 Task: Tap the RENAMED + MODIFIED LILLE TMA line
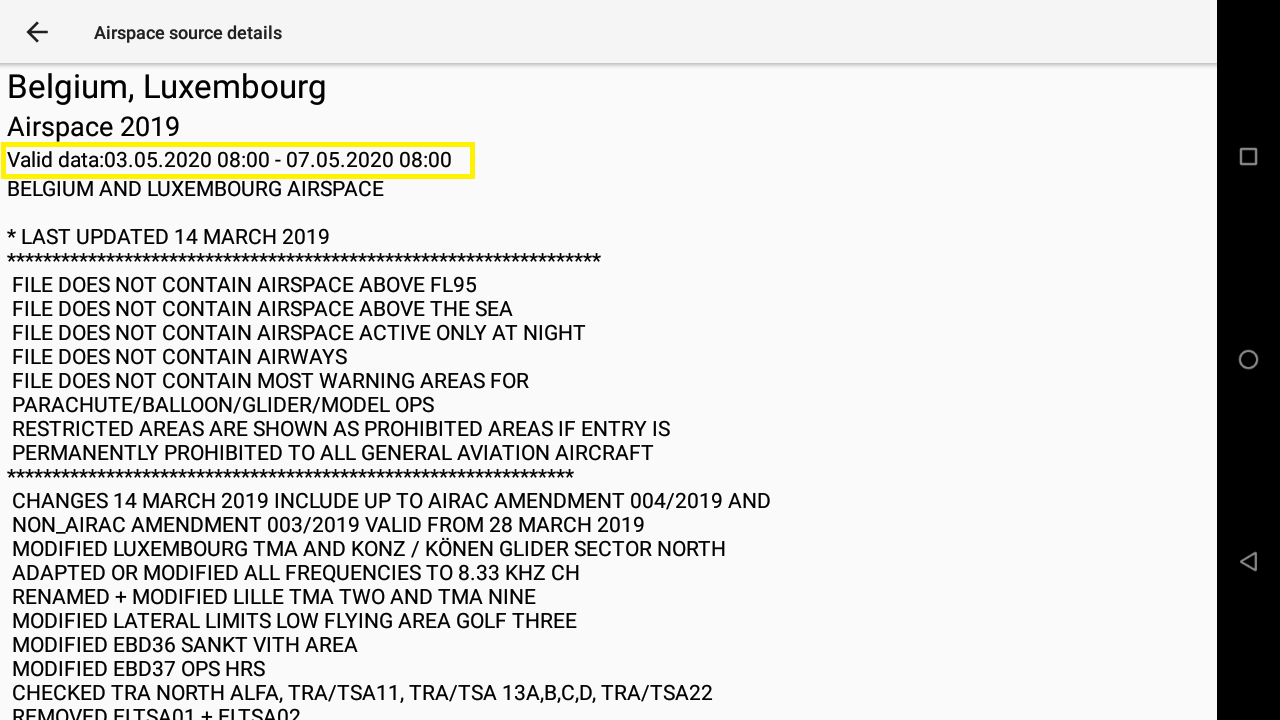[x=273, y=597]
